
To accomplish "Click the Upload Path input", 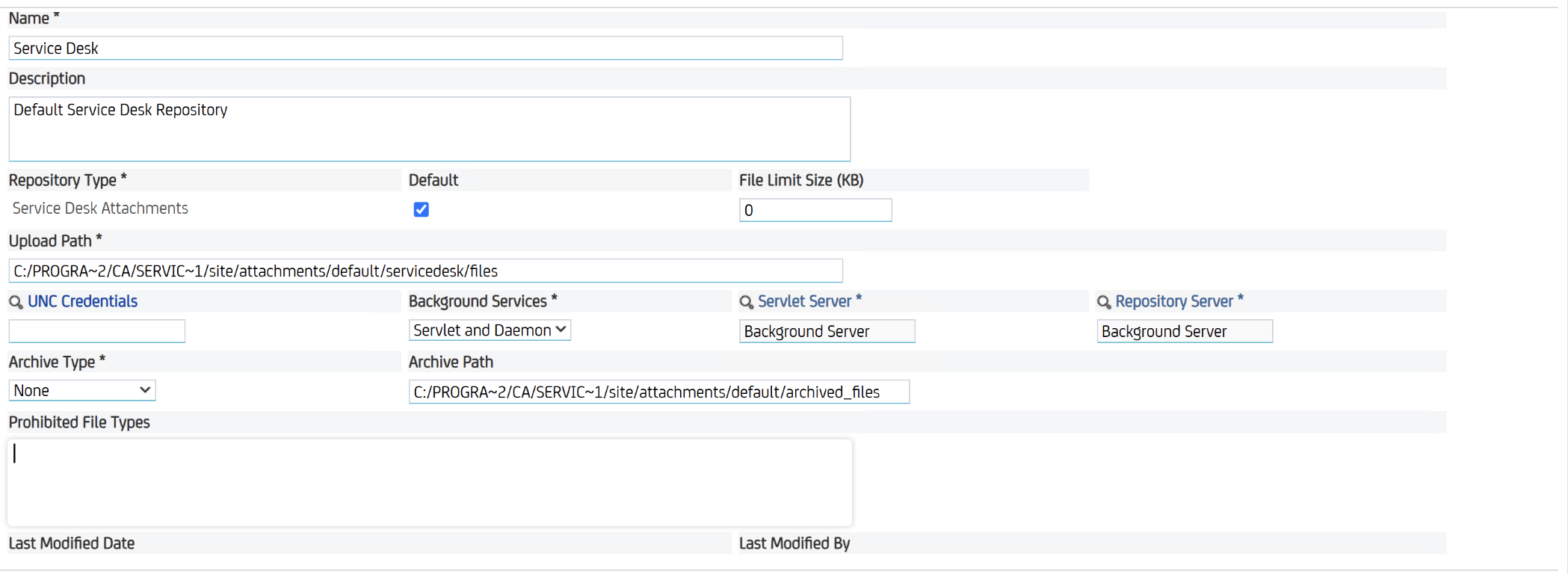I will [x=425, y=271].
